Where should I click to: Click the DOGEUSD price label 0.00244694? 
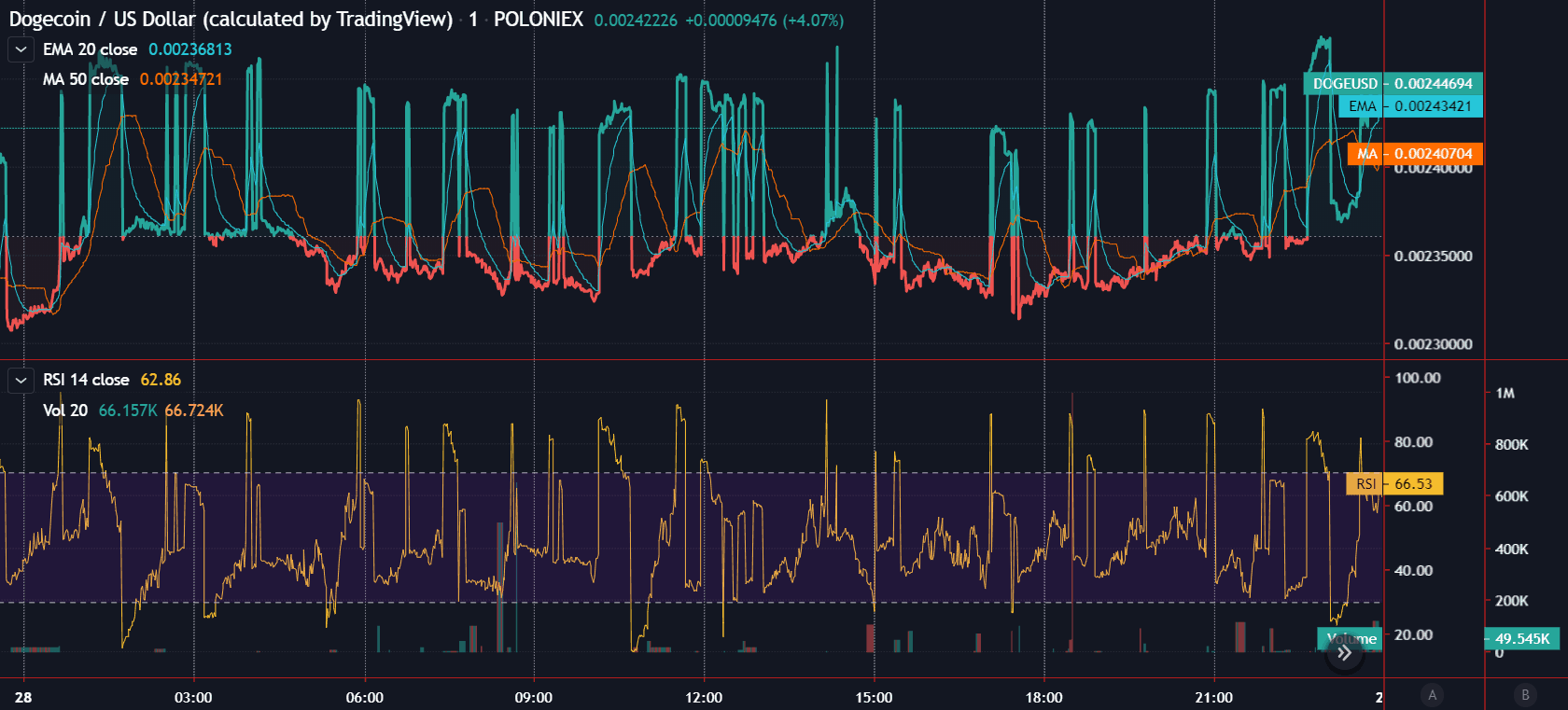(1393, 84)
